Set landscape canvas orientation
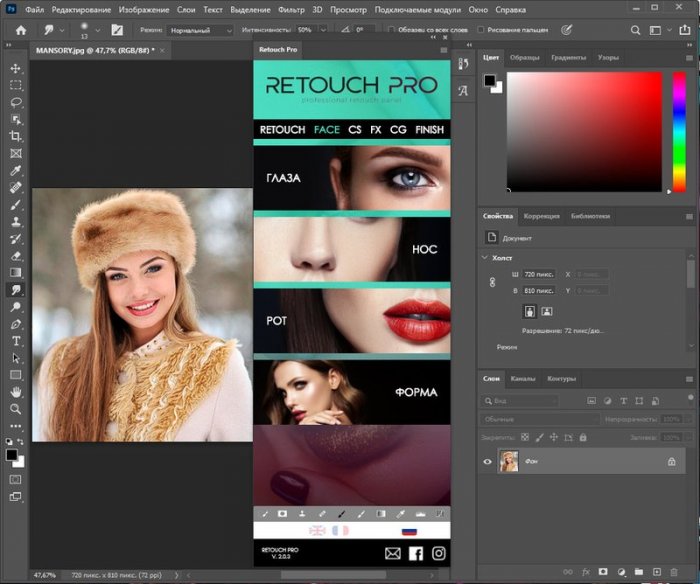This screenshot has height=584, width=700. (x=547, y=311)
